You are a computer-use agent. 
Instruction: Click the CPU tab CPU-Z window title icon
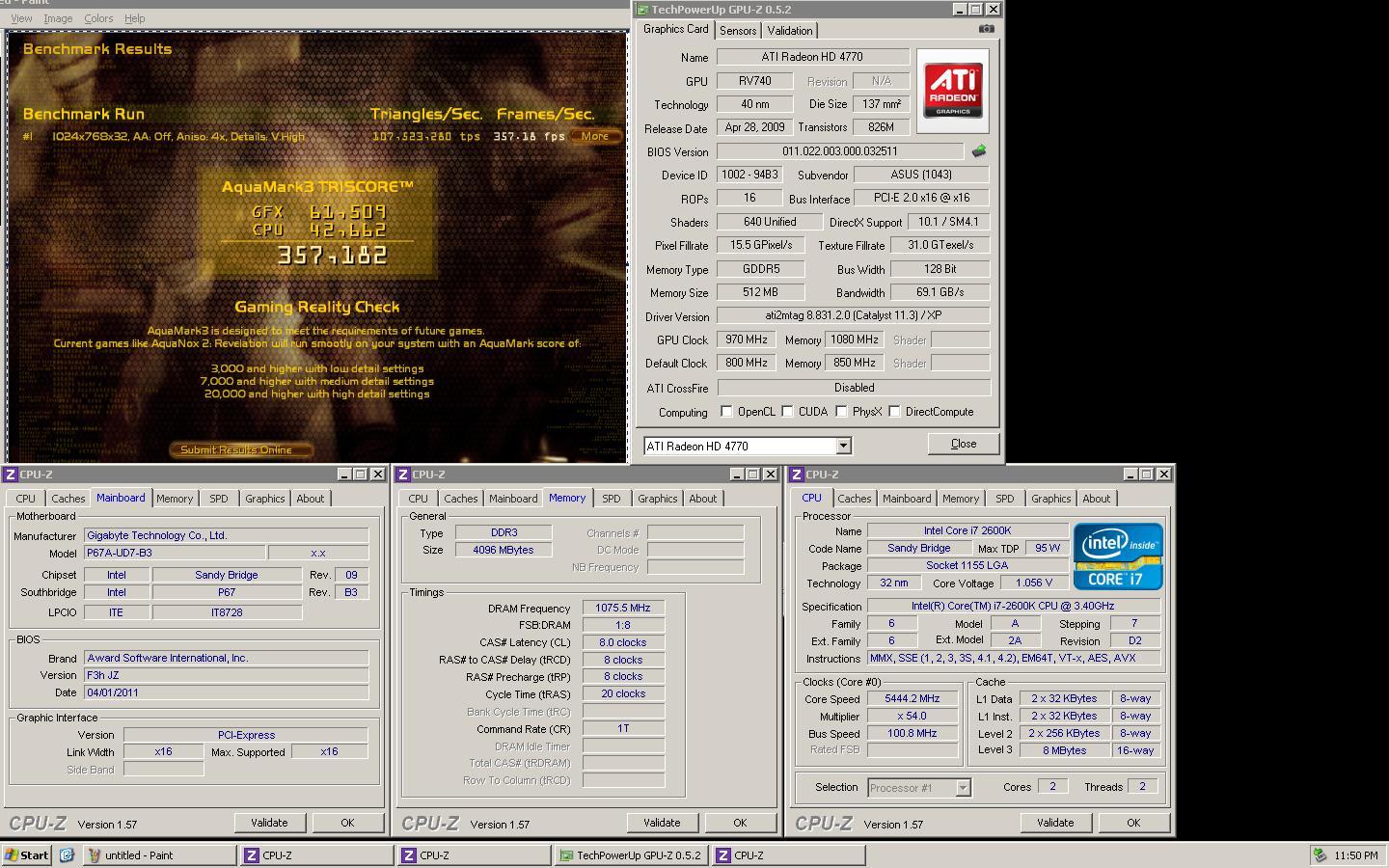coord(797,475)
